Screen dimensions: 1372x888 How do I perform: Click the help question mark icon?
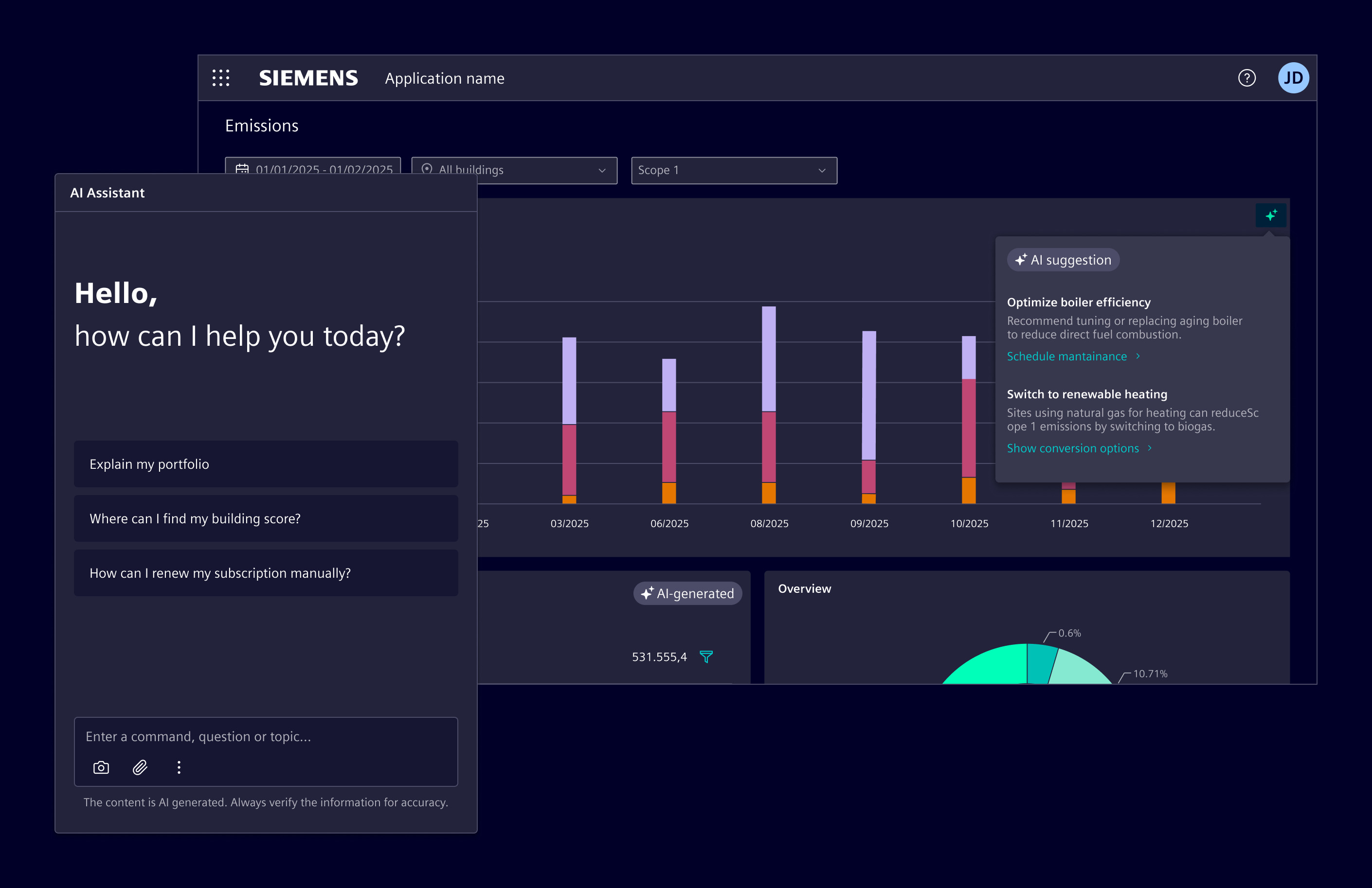click(x=1246, y=78)
